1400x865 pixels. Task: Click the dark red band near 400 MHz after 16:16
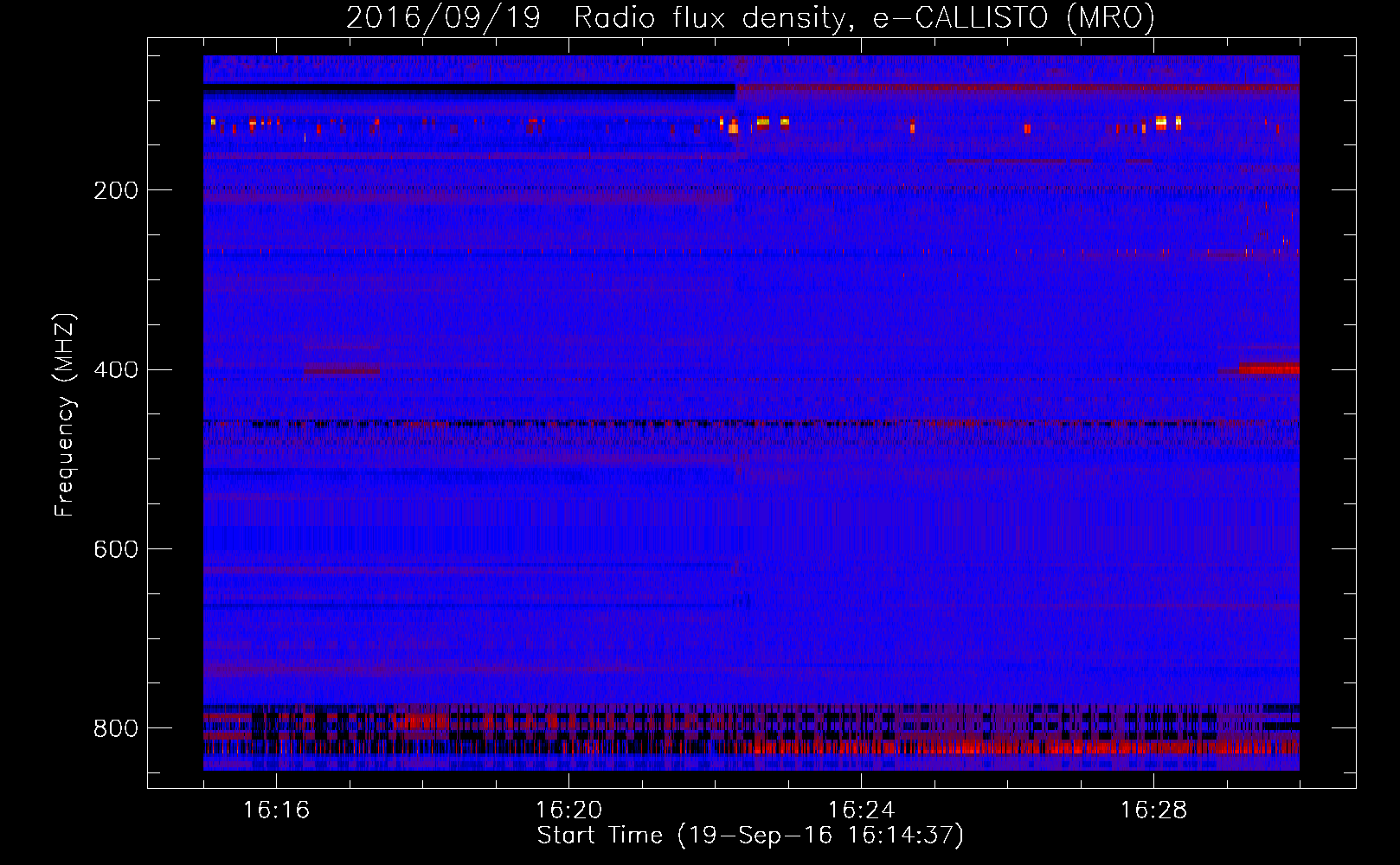(x=343, y=371)
